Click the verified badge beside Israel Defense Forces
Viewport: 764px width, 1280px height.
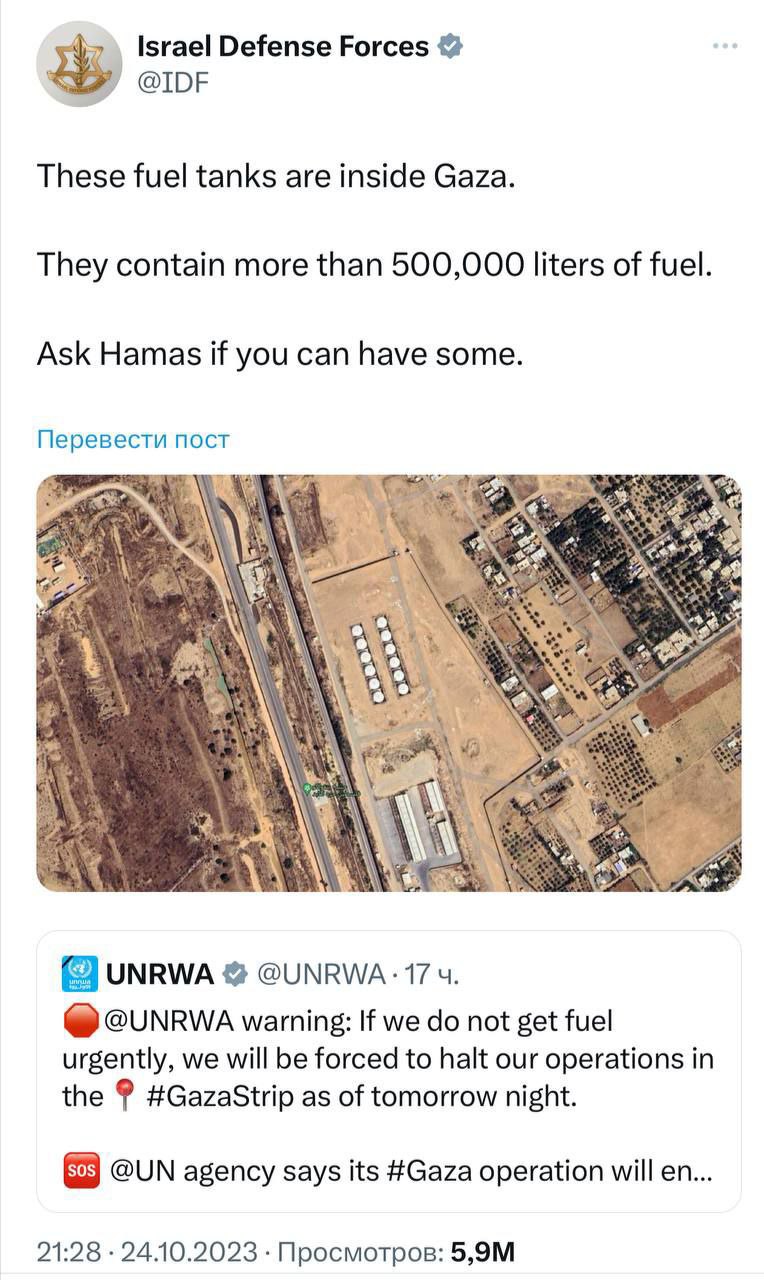[451, 46]
